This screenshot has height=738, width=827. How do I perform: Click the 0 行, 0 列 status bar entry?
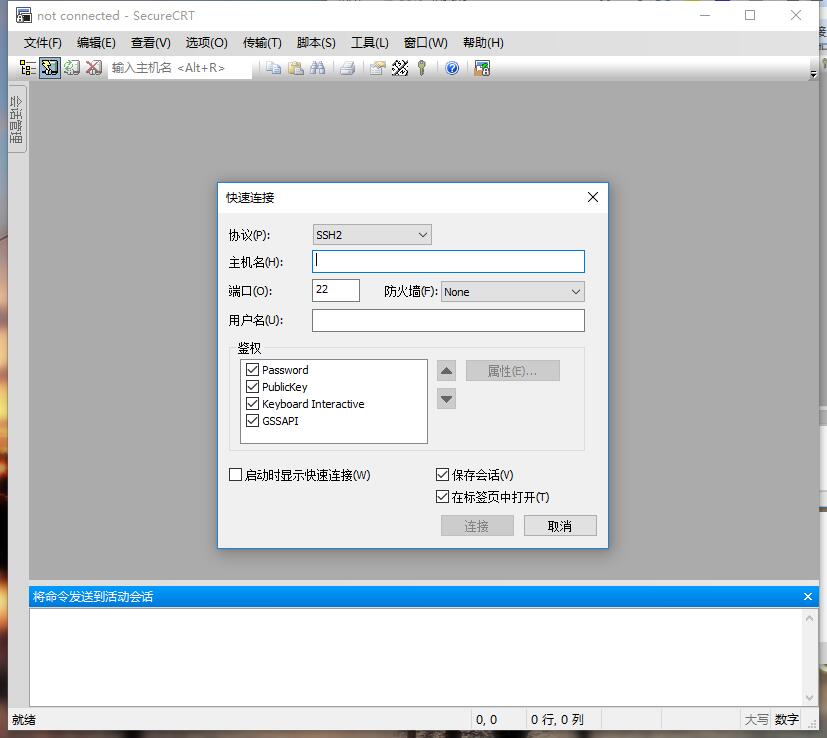point(557,720)
